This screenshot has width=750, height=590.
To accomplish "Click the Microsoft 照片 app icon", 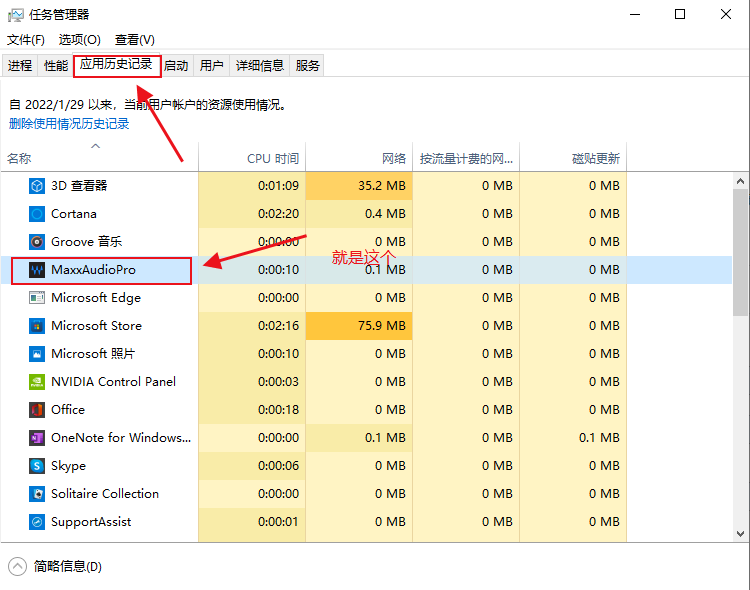I will (x=37, y=354).
